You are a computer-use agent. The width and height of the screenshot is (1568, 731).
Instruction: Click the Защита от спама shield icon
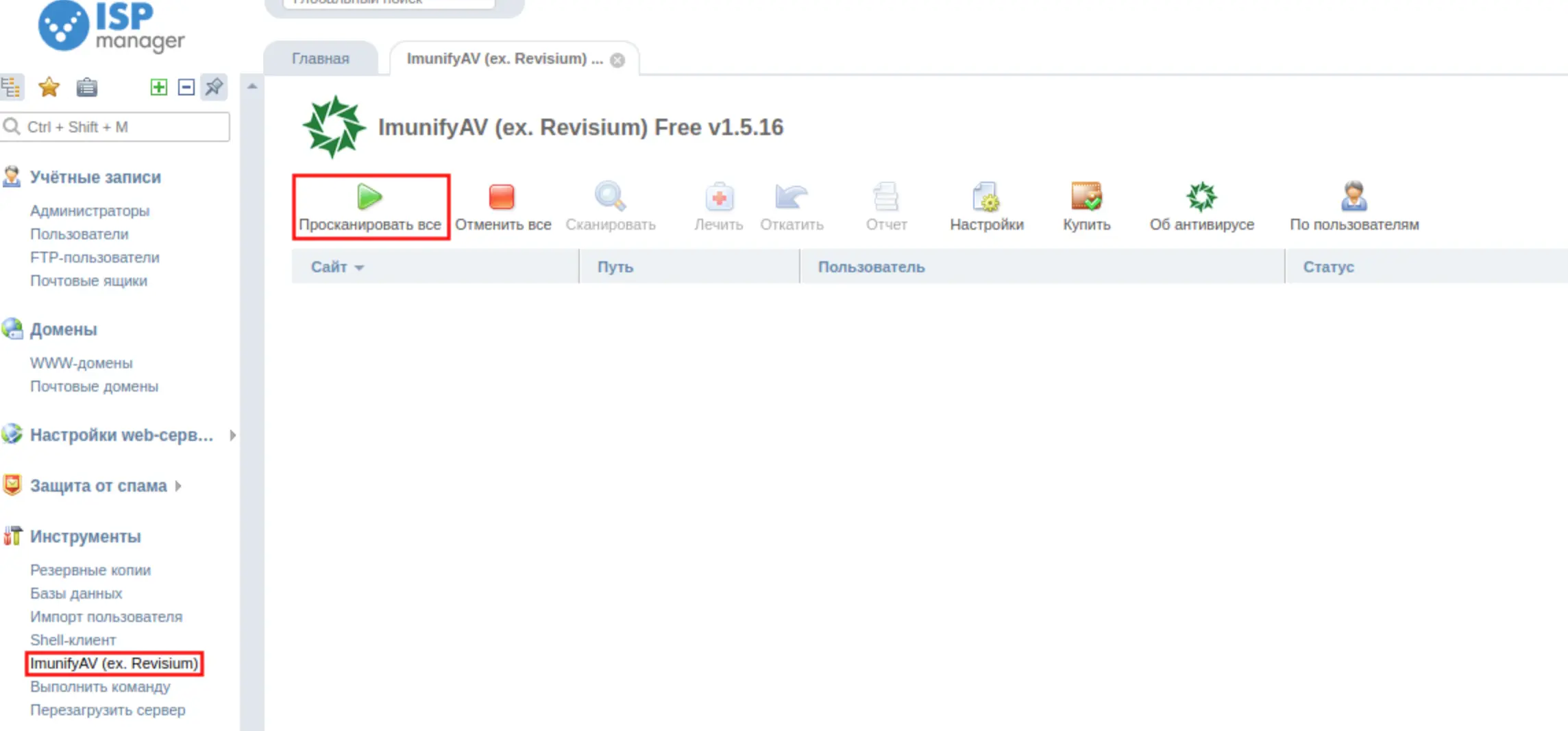click(x=12, y=485)
